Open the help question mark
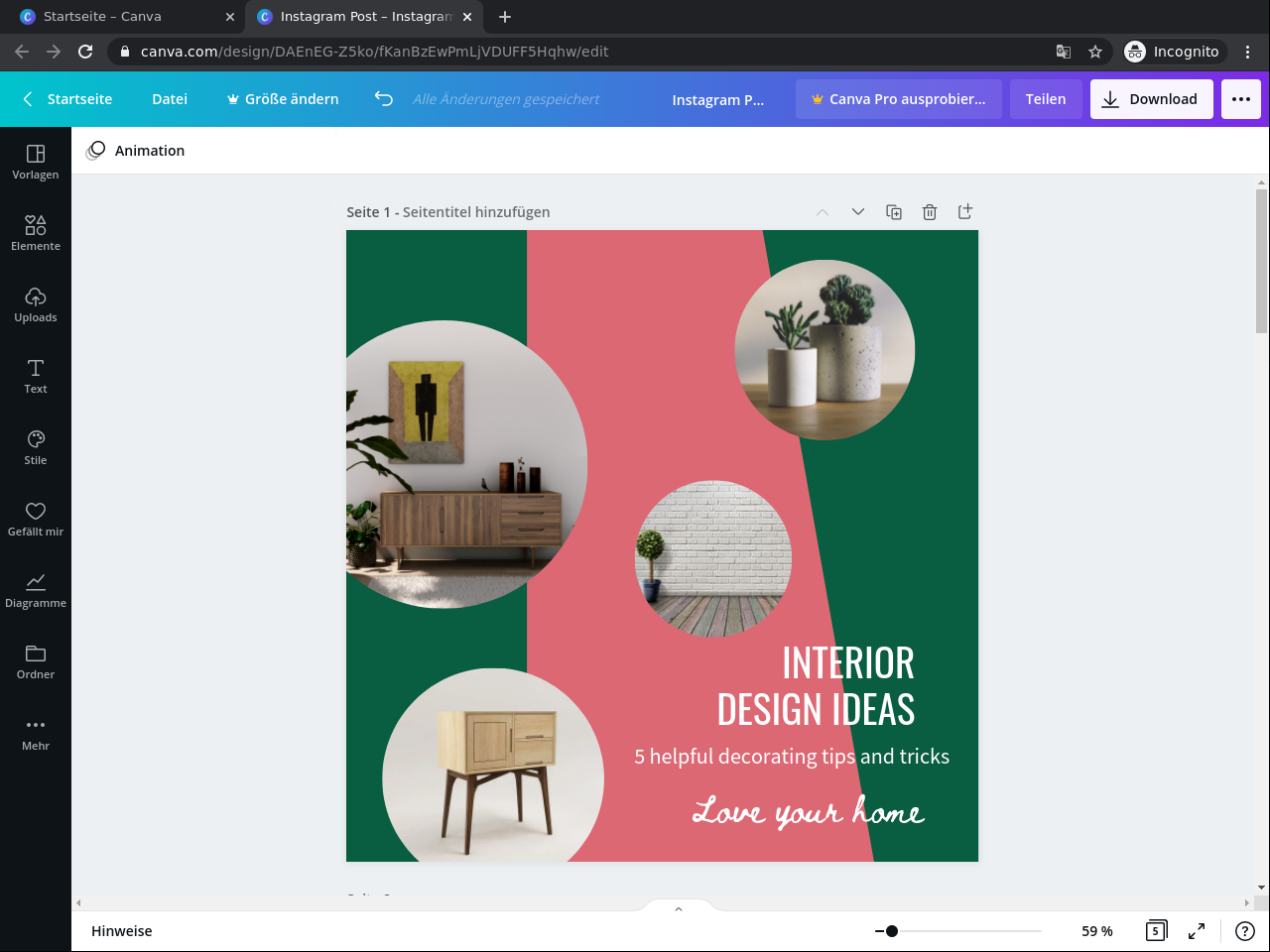 1245,930
